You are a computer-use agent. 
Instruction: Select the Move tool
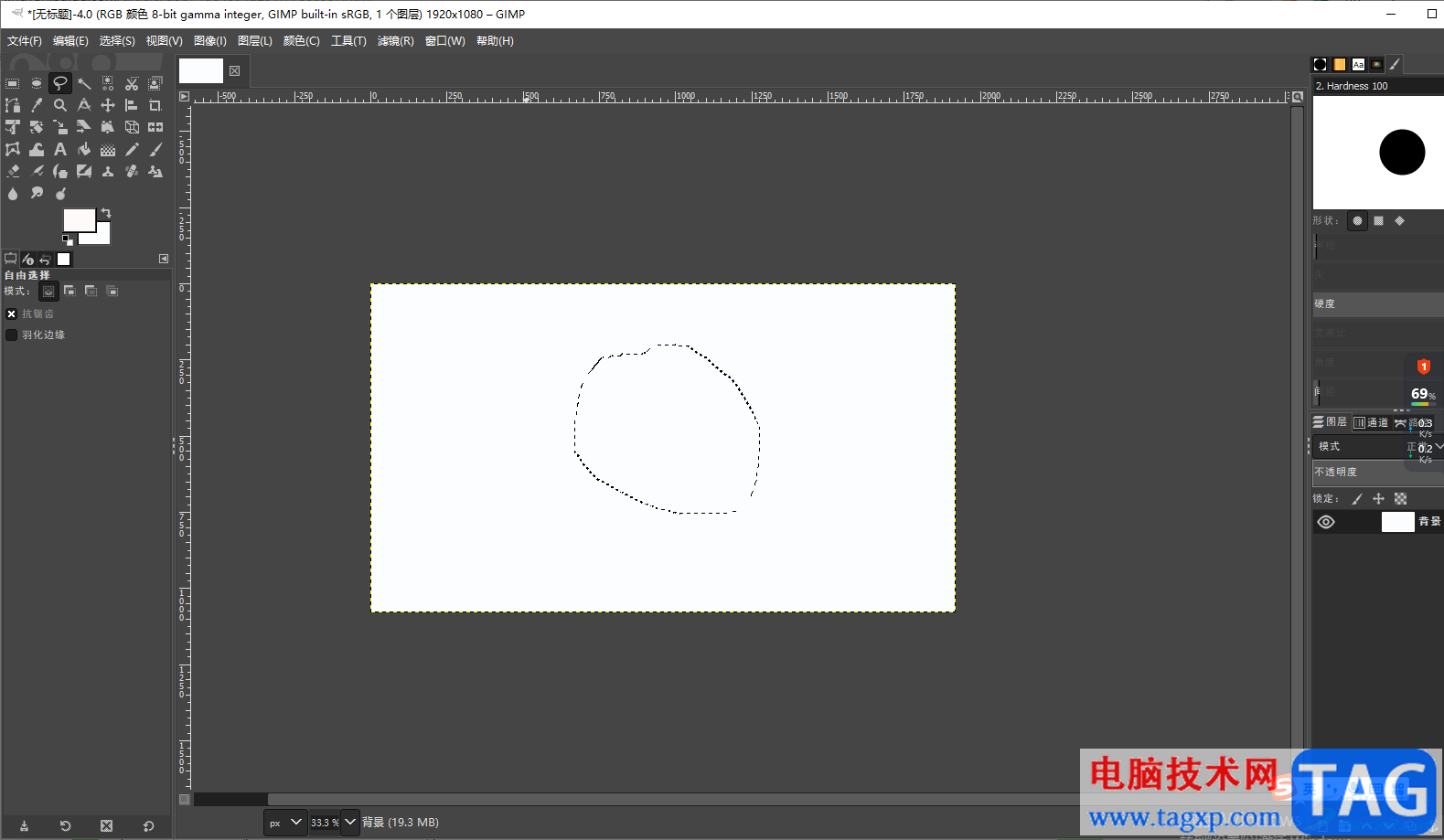(x=108, y=105)
